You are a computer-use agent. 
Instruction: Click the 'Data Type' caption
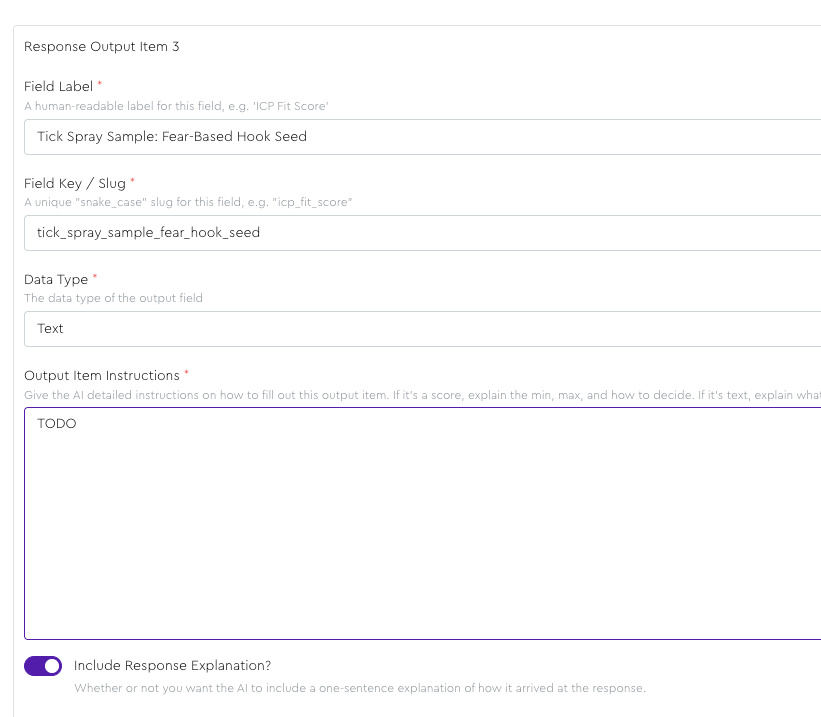pyautogui.click(x=56, y=279)
